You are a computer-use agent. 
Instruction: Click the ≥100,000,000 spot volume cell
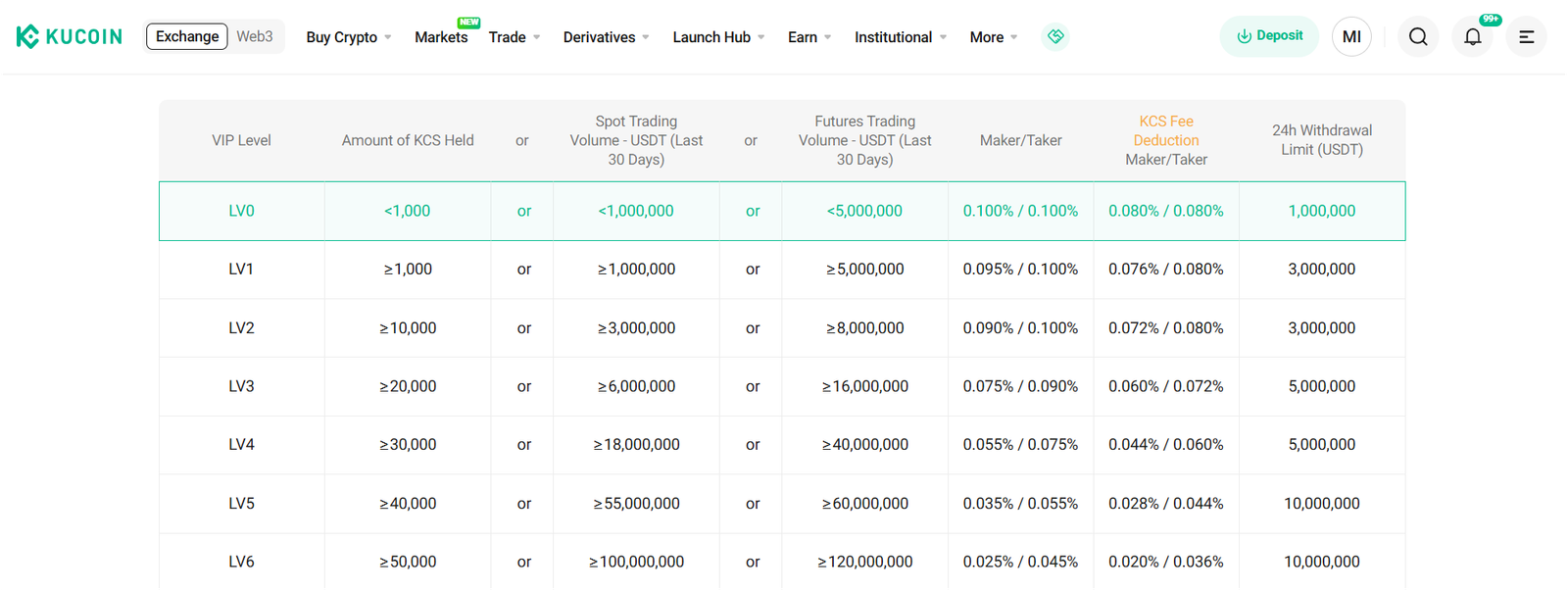pyautogui.click(x=636, y=562)
